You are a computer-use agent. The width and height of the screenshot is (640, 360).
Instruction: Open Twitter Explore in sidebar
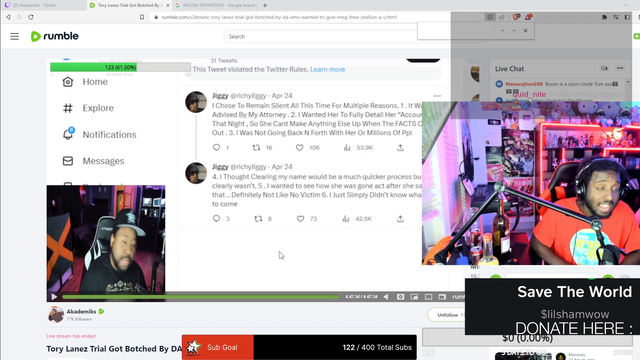(88, 108)
